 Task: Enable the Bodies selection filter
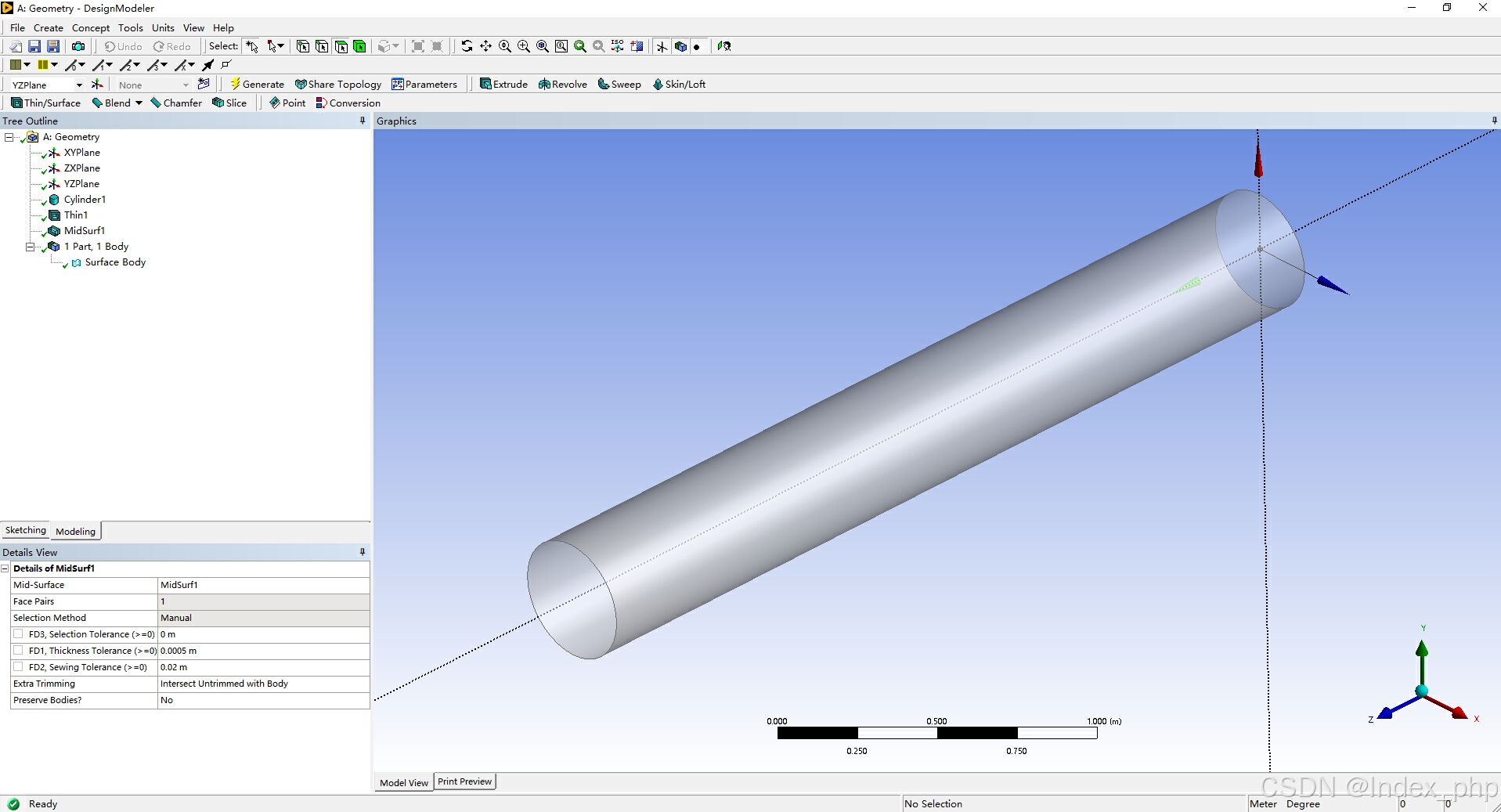coord(360,46)
